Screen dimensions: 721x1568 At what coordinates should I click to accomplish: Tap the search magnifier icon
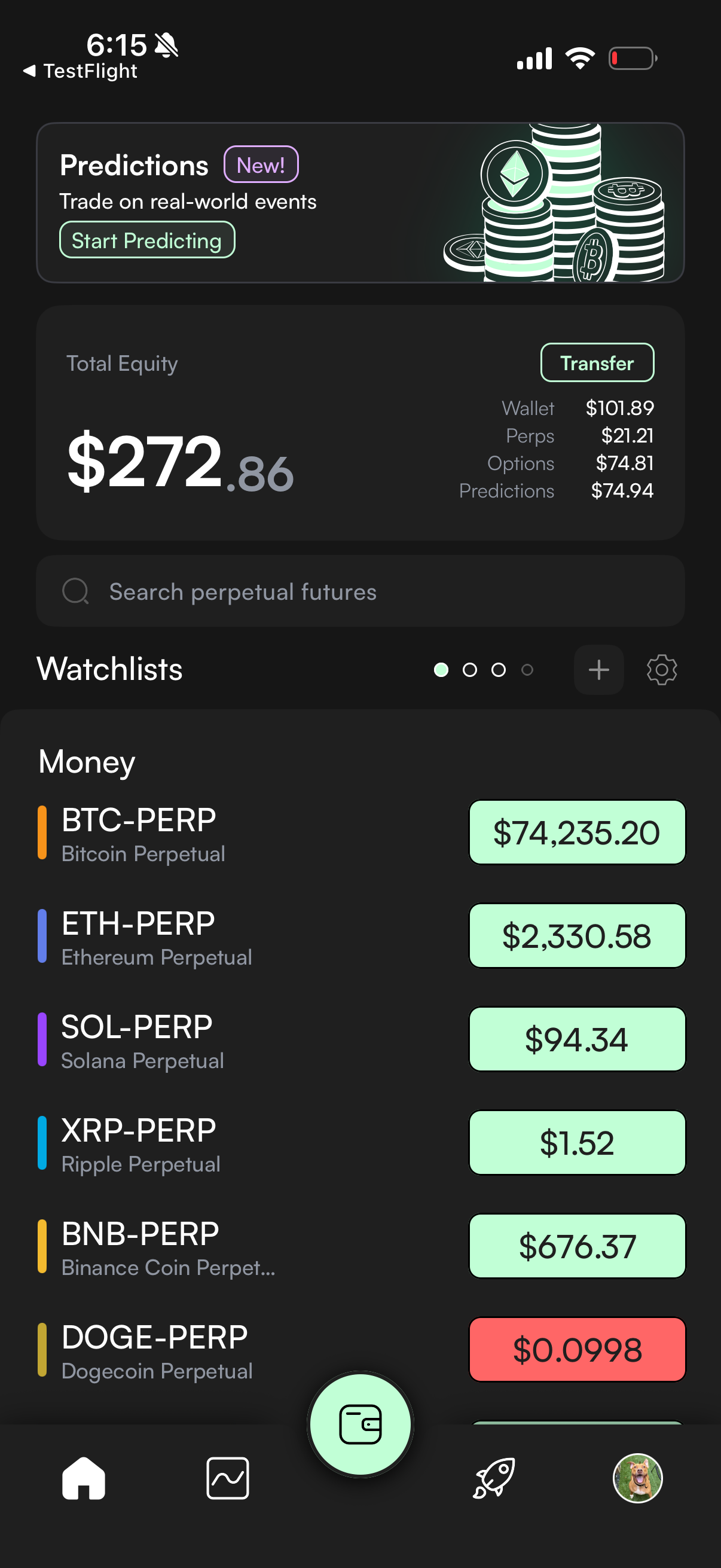pos(75,591)
